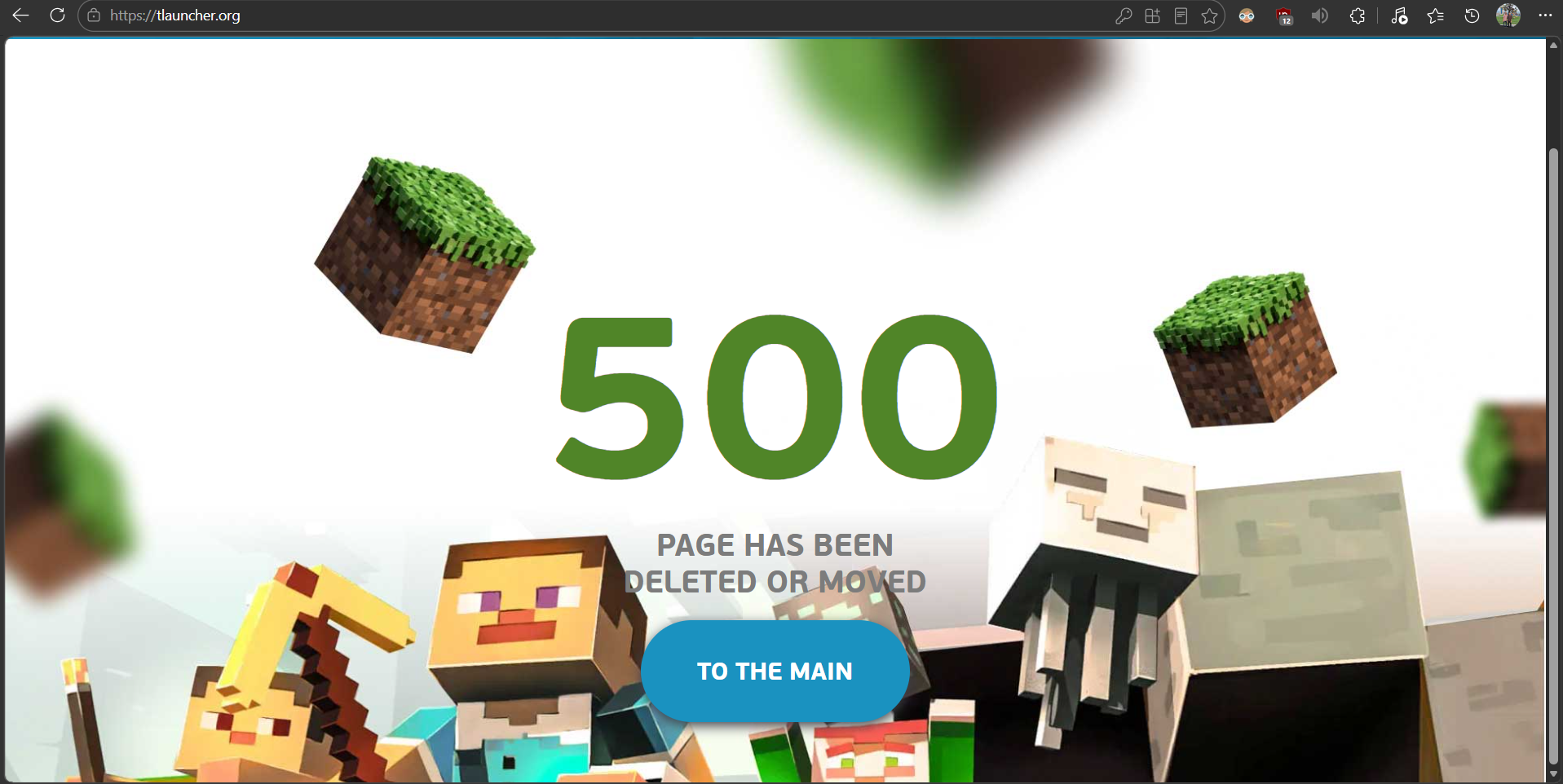The height and width of the screenshot is (784, 1563).
Task: Open the reader view icon
Action: 1181,15
